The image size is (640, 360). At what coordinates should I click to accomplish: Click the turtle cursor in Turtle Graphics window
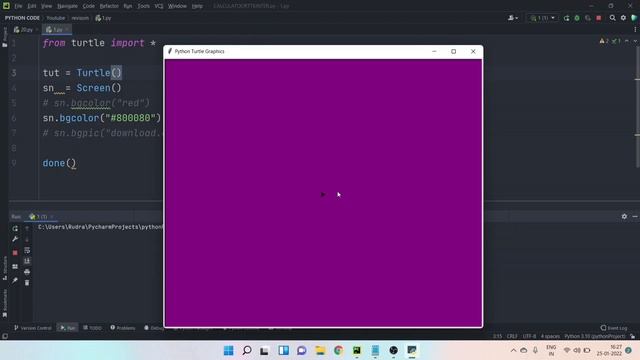coord(322,194)
